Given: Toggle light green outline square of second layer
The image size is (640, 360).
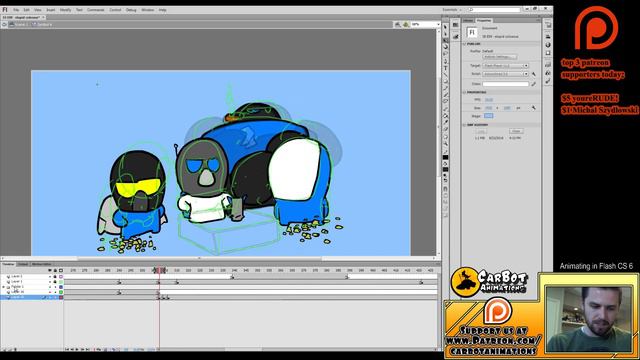Looking at the screenshot, I should point(61,282).
